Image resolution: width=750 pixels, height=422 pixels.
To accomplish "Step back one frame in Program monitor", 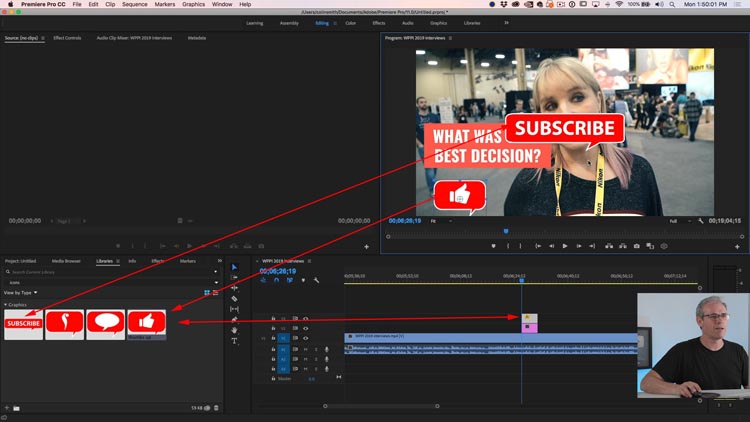I will tap(551, 246).
